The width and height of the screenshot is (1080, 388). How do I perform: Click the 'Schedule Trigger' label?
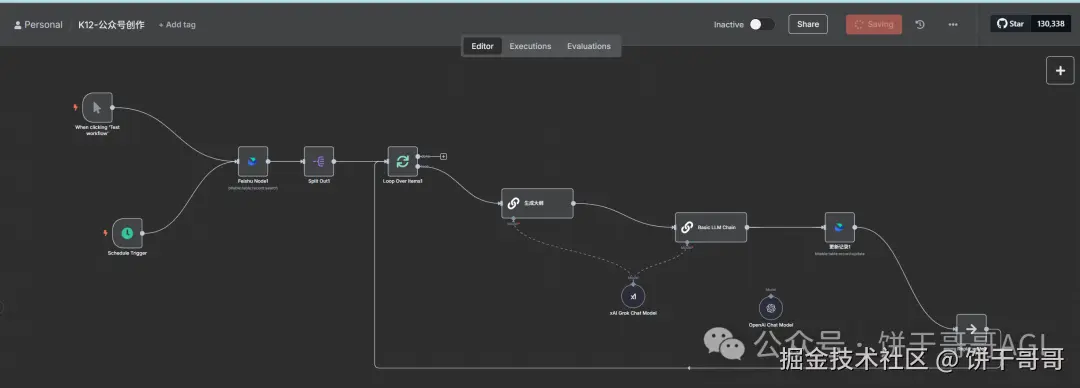[127, 253]
